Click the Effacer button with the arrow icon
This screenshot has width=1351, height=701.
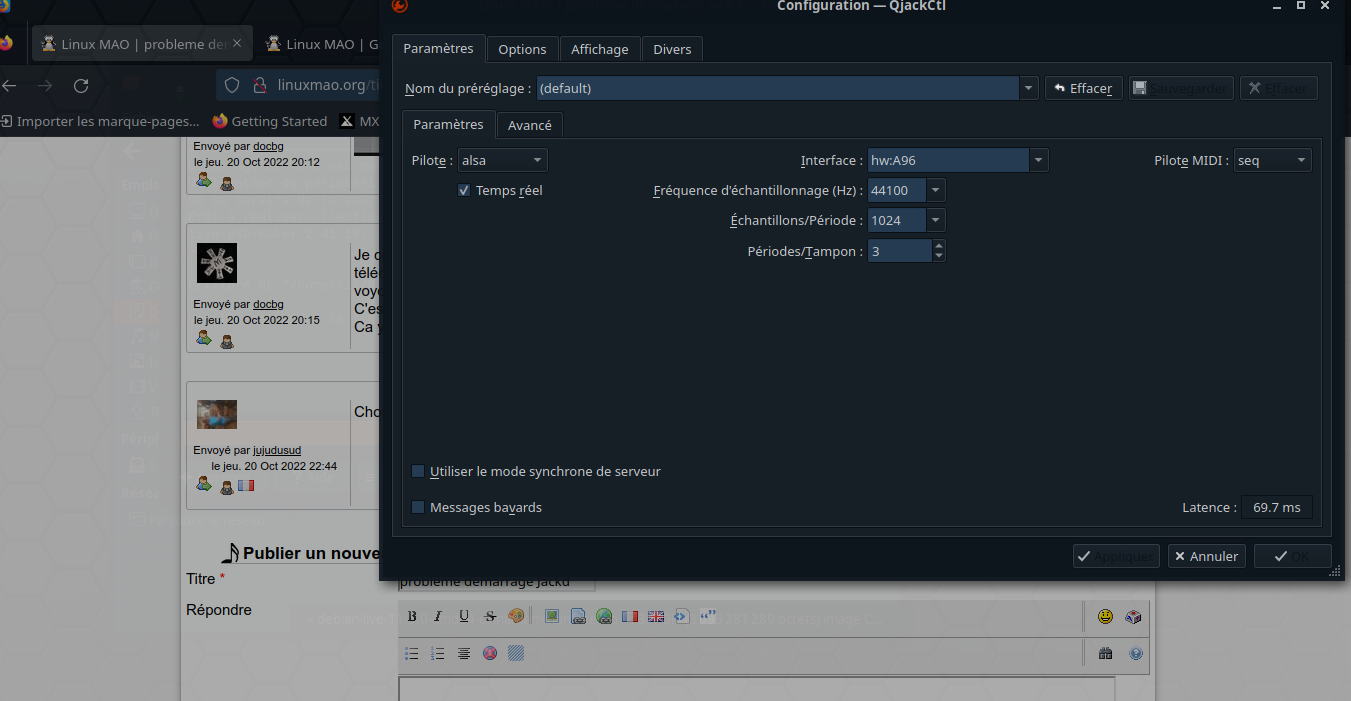[x=1084, y=88]
